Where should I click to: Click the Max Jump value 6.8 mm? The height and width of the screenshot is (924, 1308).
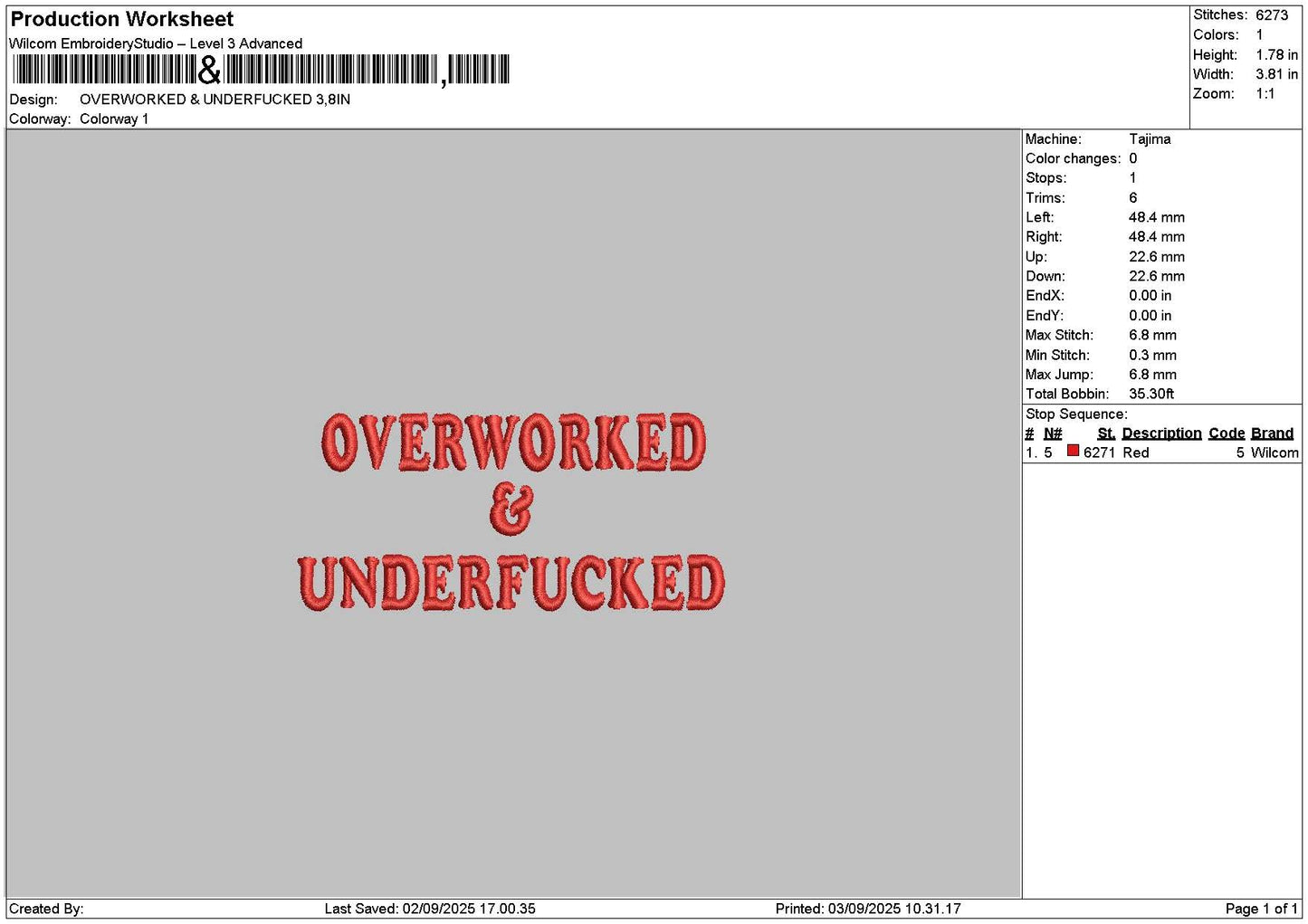(1152, 375)
